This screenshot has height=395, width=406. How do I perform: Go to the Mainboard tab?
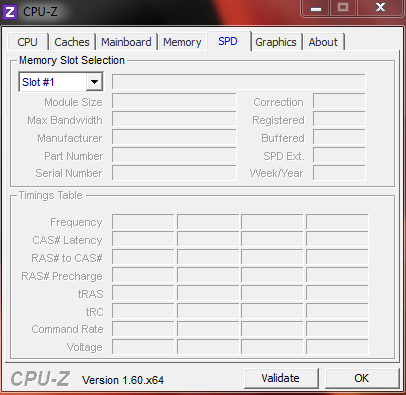[x=126, y=42]
